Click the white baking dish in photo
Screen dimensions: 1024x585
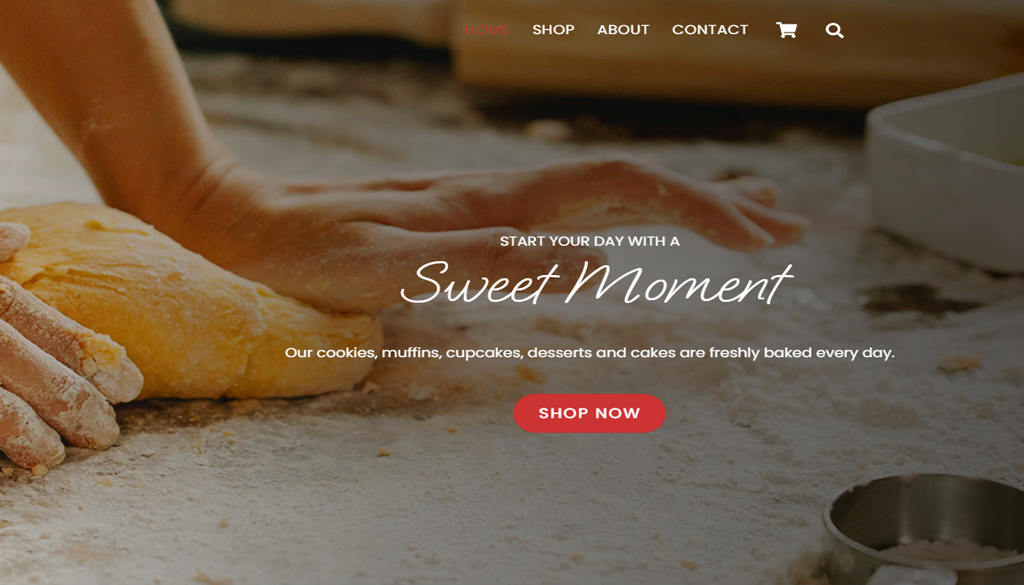point(947,173)
